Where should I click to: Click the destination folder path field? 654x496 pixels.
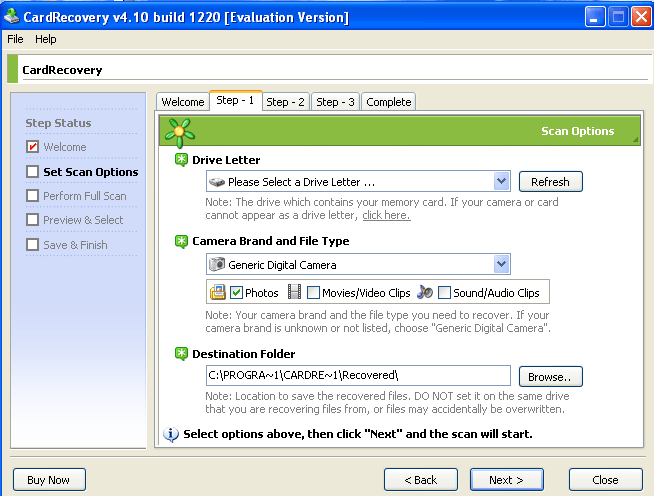(358, 375)
